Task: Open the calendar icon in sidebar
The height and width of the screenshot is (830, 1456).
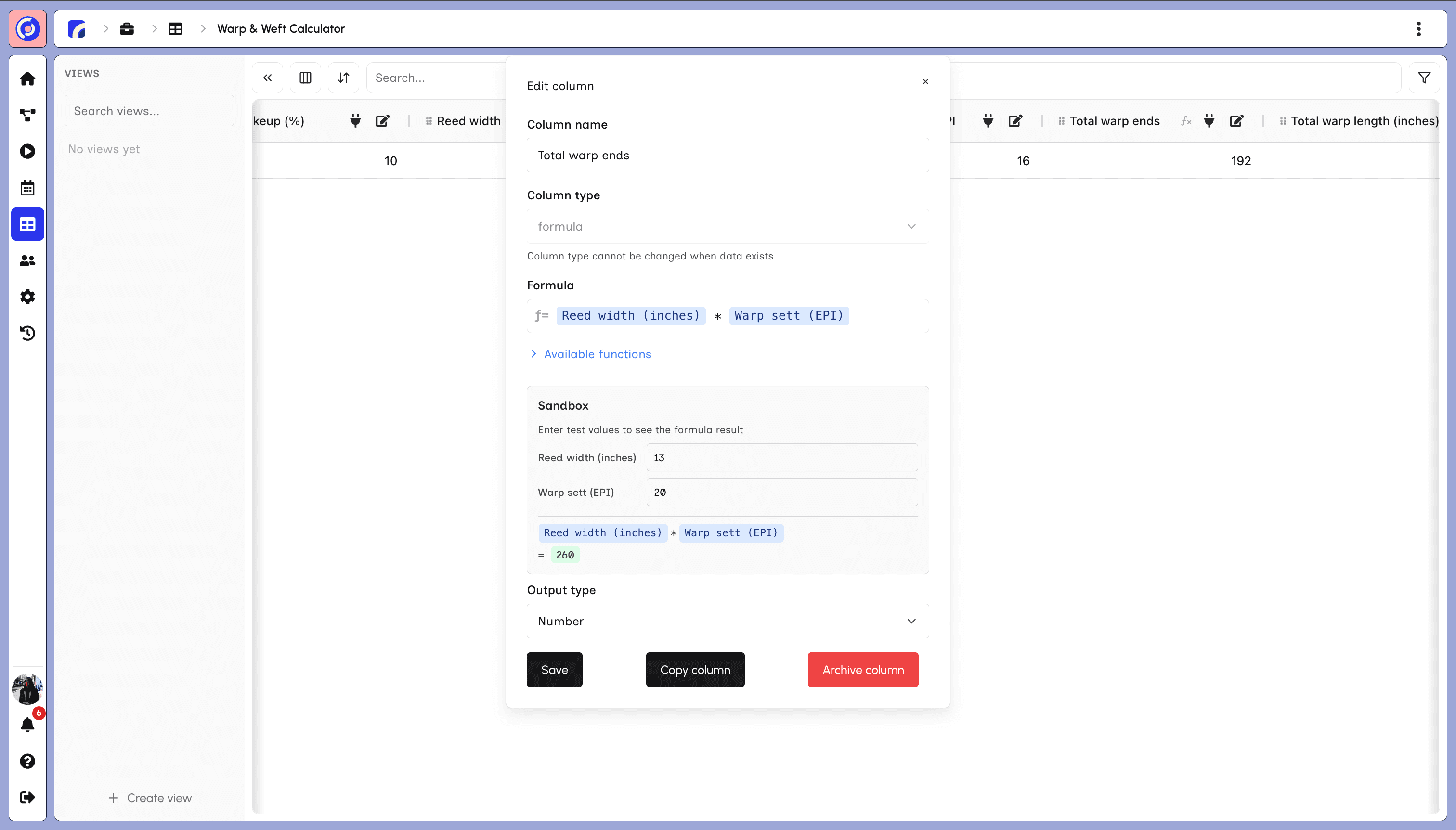Action: [x=27, y=188]
